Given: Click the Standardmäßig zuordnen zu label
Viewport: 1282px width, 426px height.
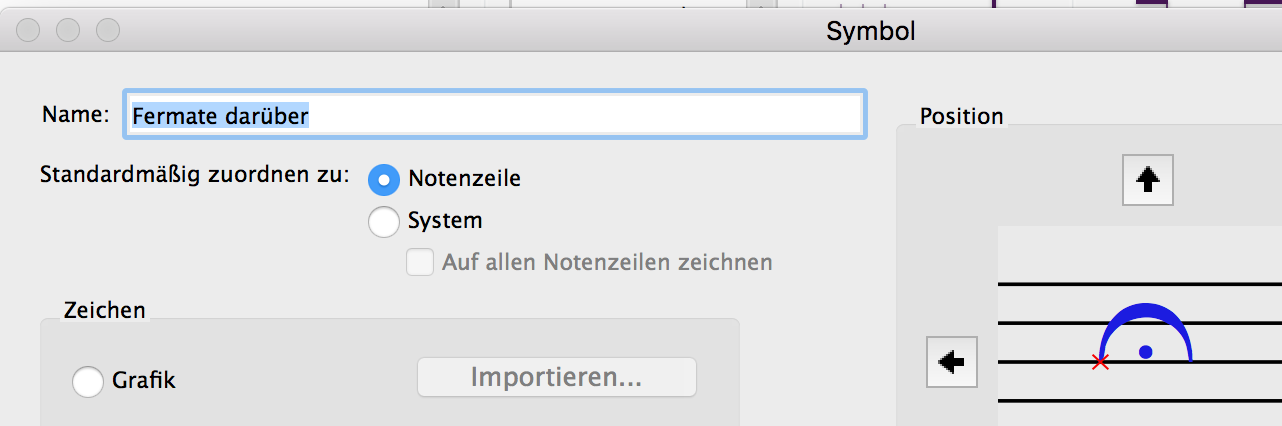Looking at the screenshot, I should pyautogui.click(x=195, y=175).
